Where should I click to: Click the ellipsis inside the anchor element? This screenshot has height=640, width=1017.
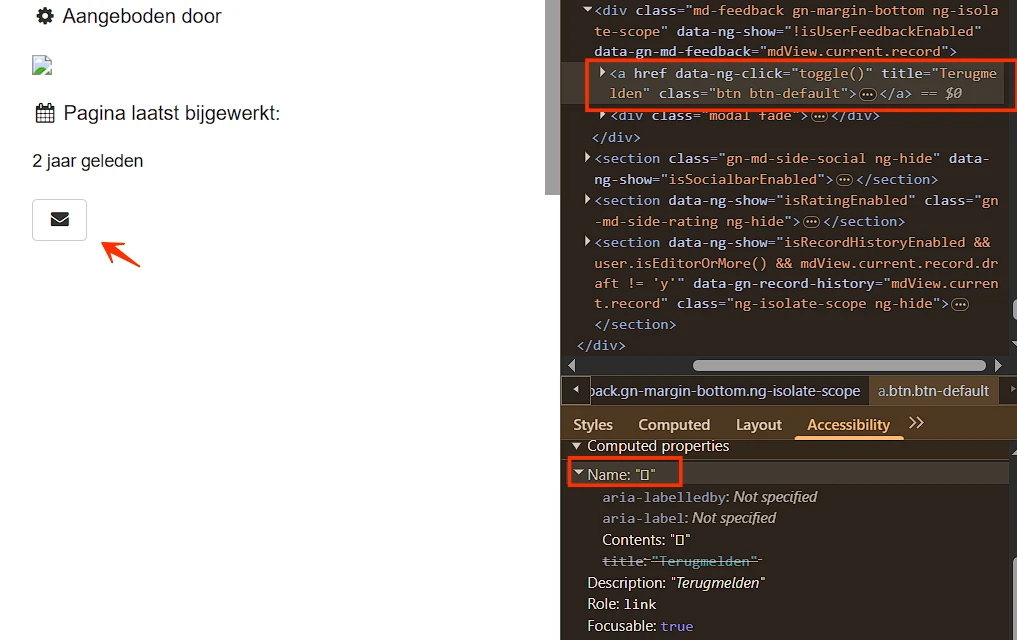pyautogui.click(x=868, y=95)
